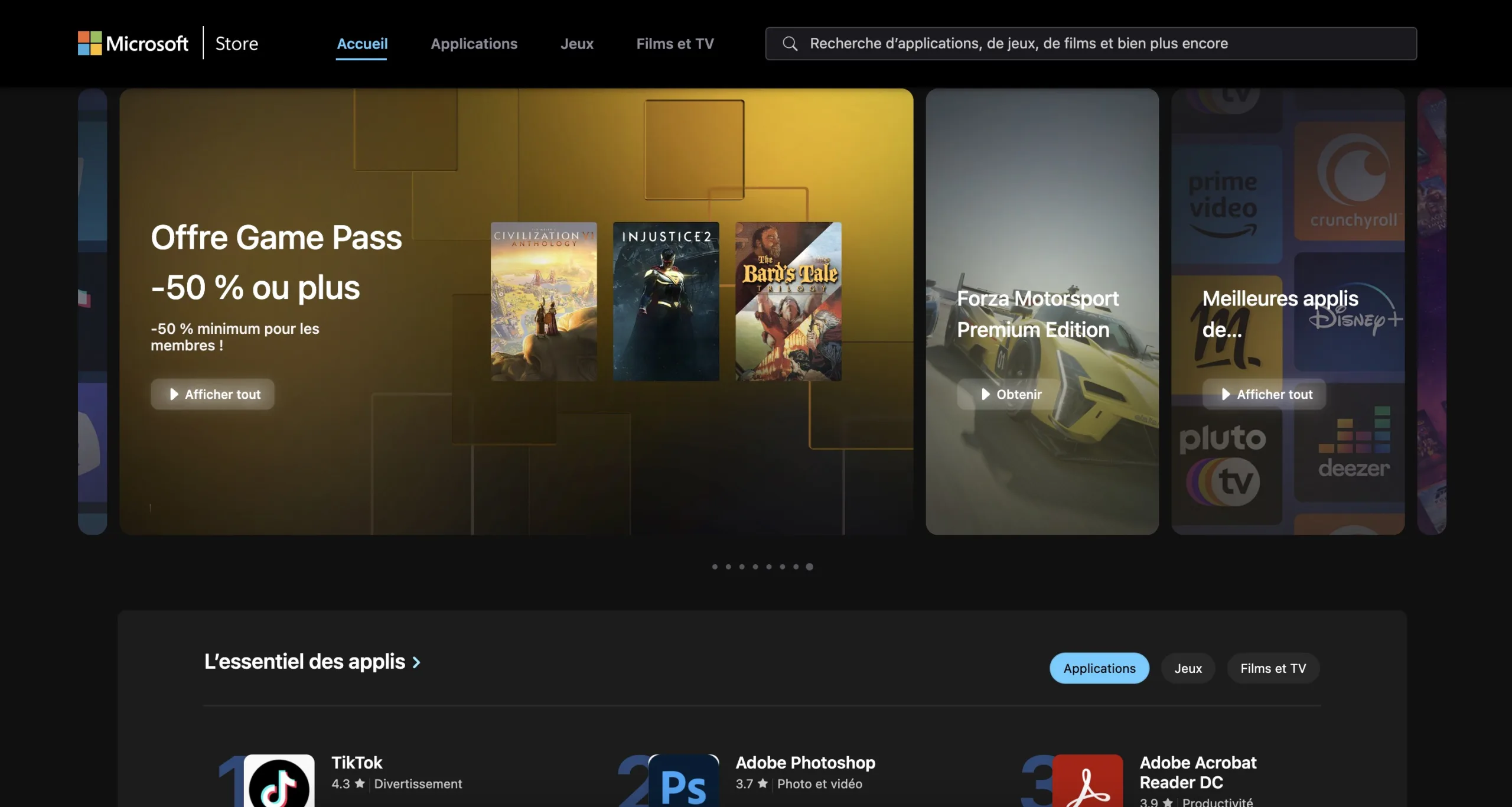Open the TikTok app icon
Image resolution: width=1512 pixels, height=807 pixels.
279,780
